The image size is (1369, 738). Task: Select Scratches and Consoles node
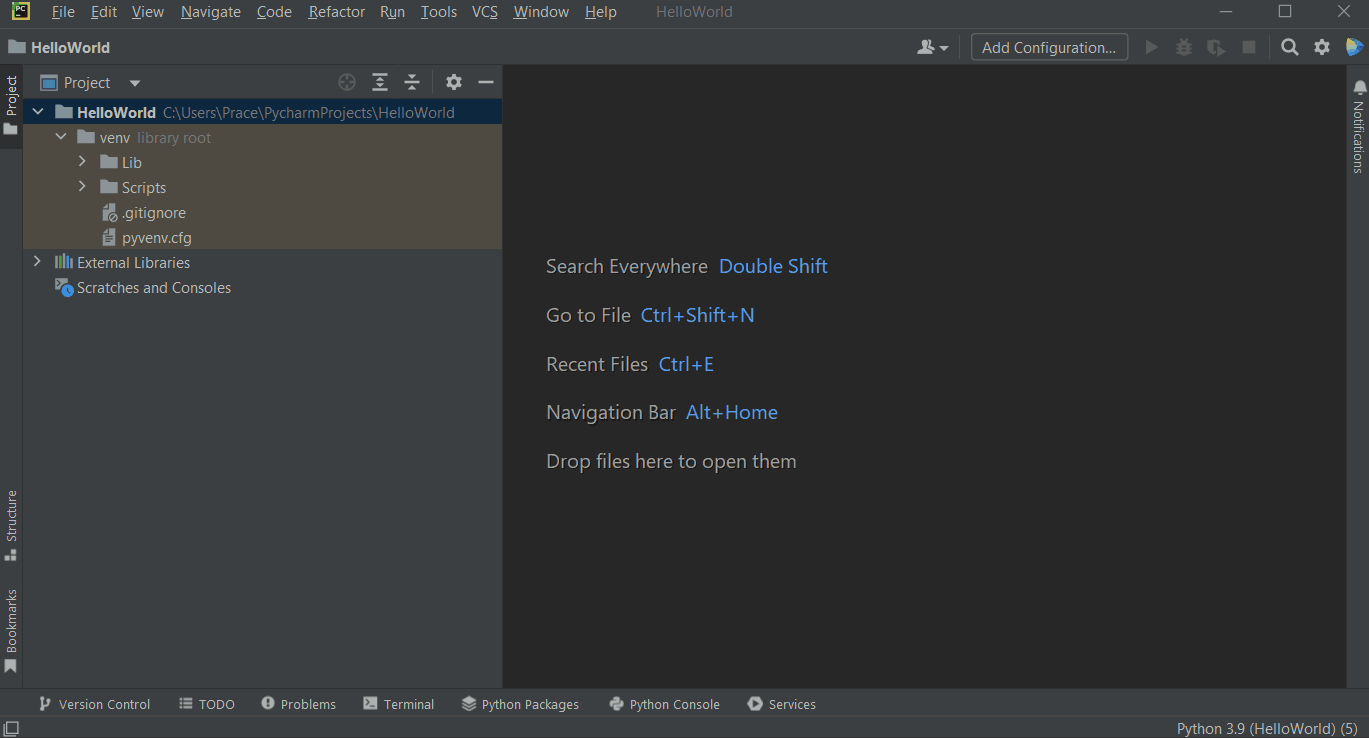[143, 287]
